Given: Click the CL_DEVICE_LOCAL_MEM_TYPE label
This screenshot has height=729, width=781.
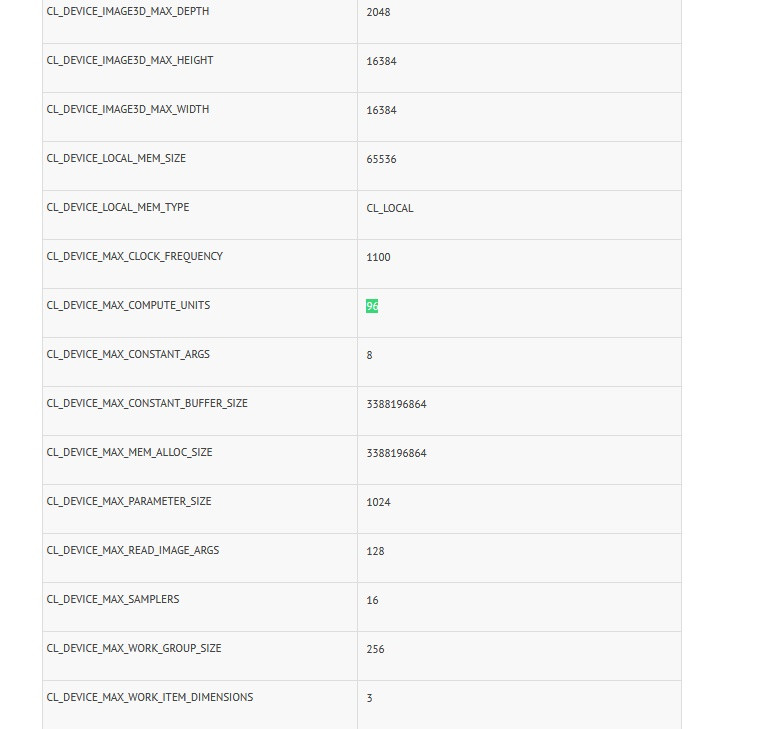Looking at the screenshot, I should [x=118, y=207].
